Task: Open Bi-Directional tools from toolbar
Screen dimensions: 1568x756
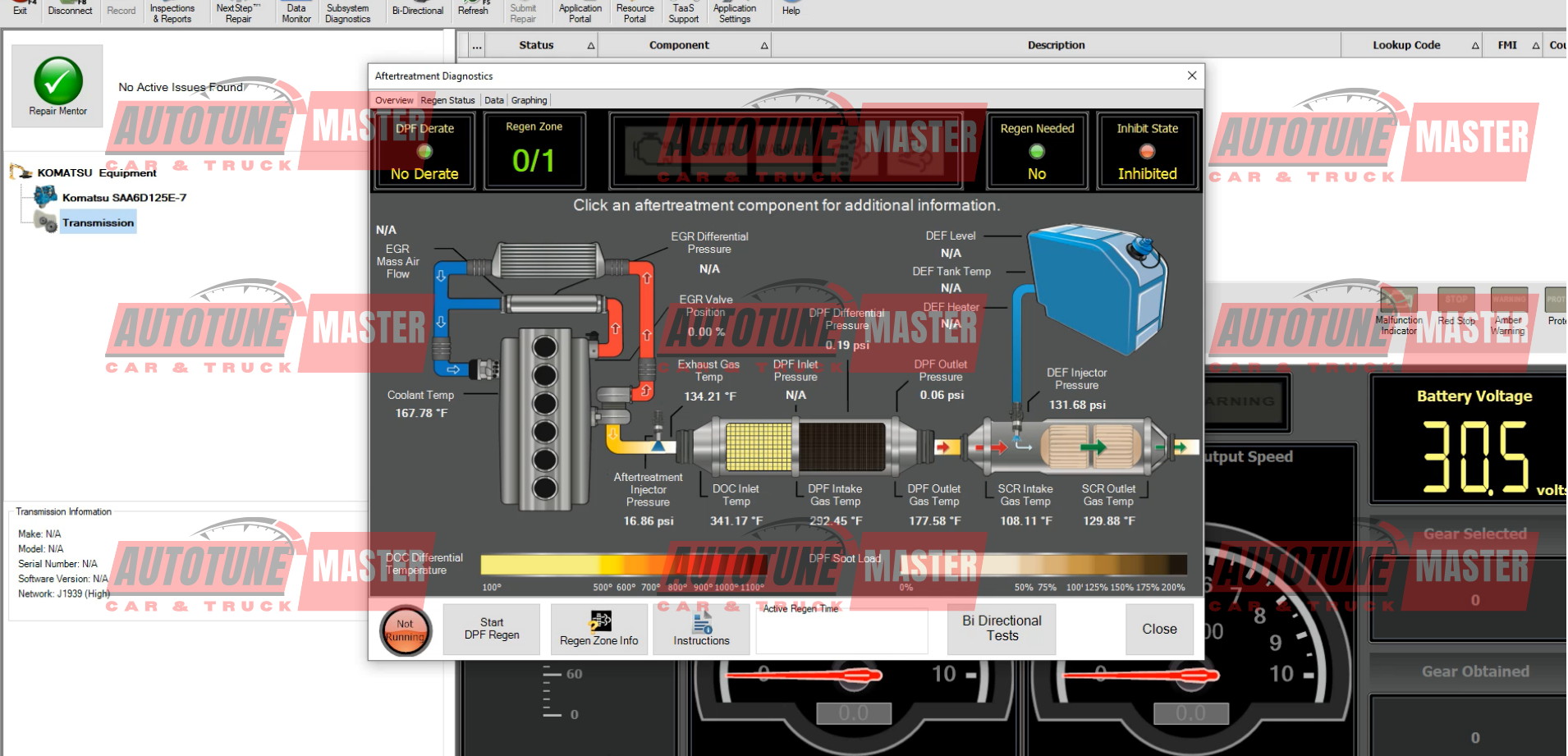Action: 417,10
